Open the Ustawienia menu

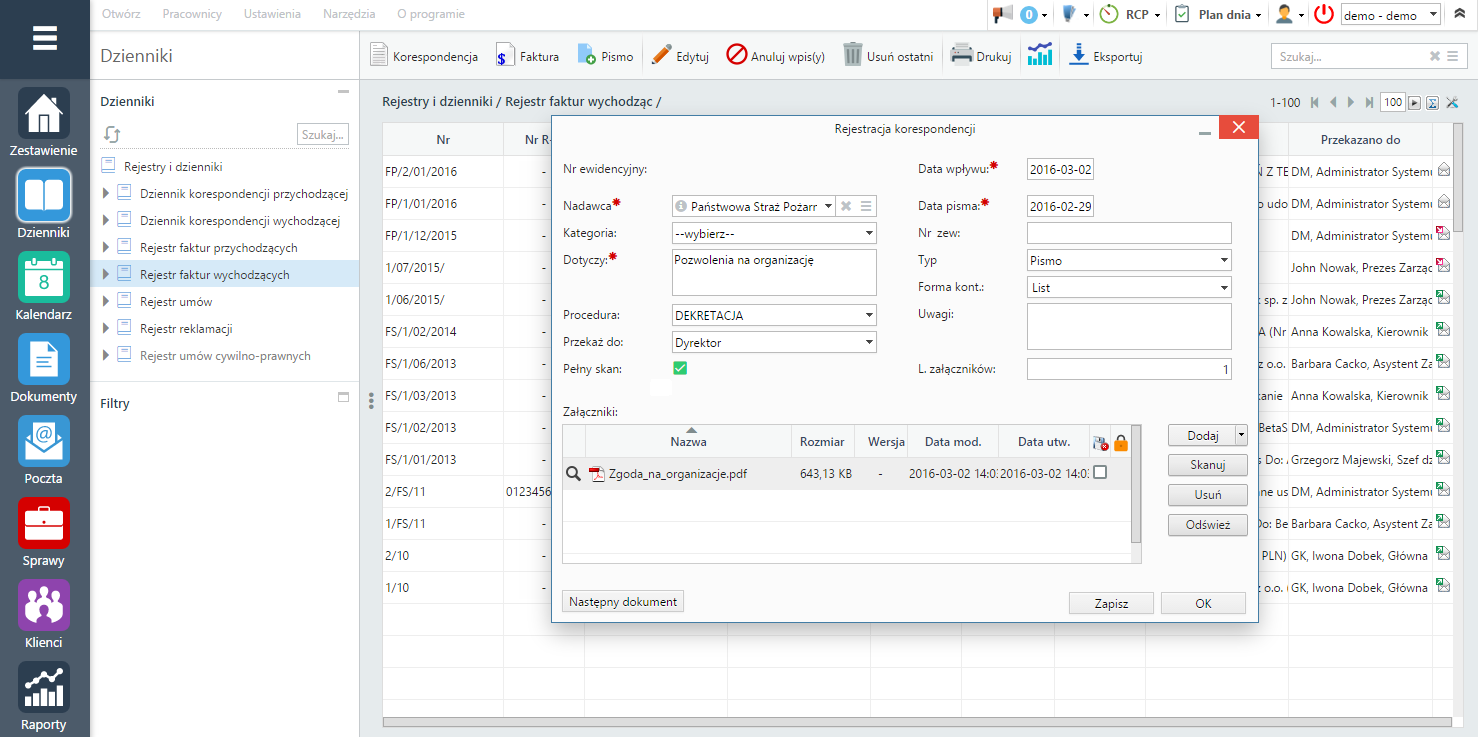(272, 14)
